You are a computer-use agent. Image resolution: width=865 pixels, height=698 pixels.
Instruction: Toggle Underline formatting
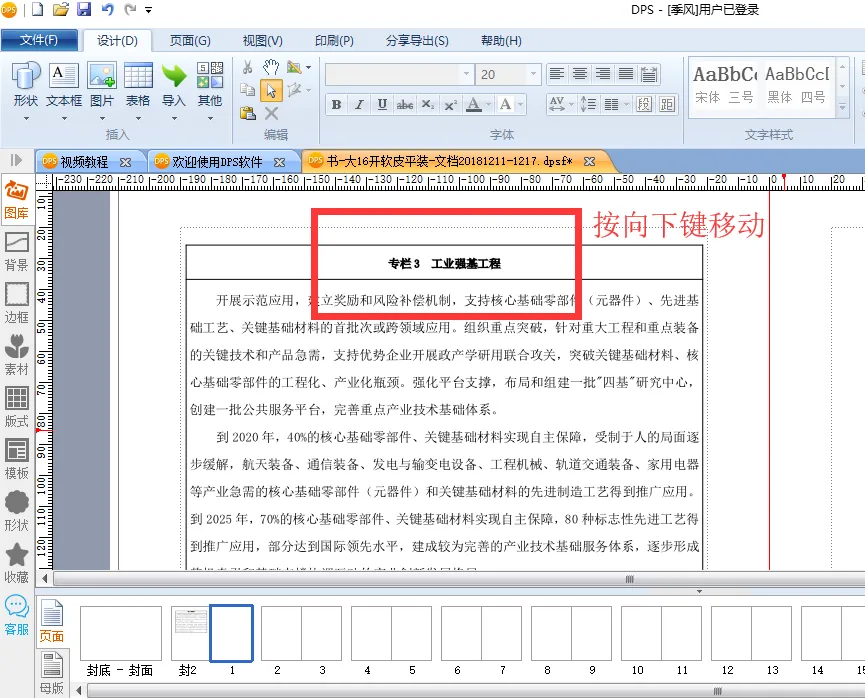pyautogui.click(x=382, y=104)
